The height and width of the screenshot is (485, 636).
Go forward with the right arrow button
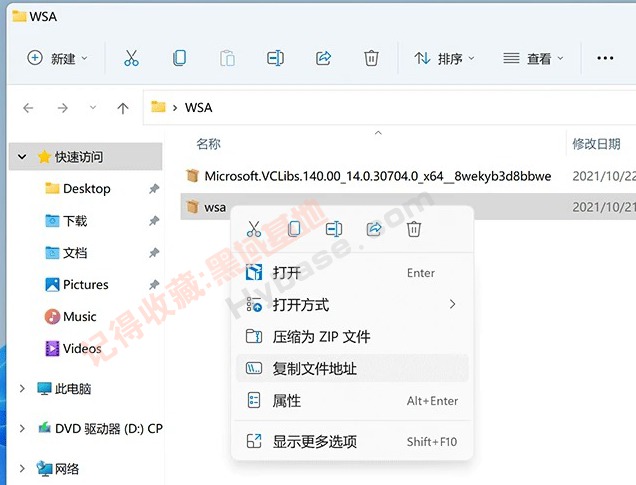point(62,108)
